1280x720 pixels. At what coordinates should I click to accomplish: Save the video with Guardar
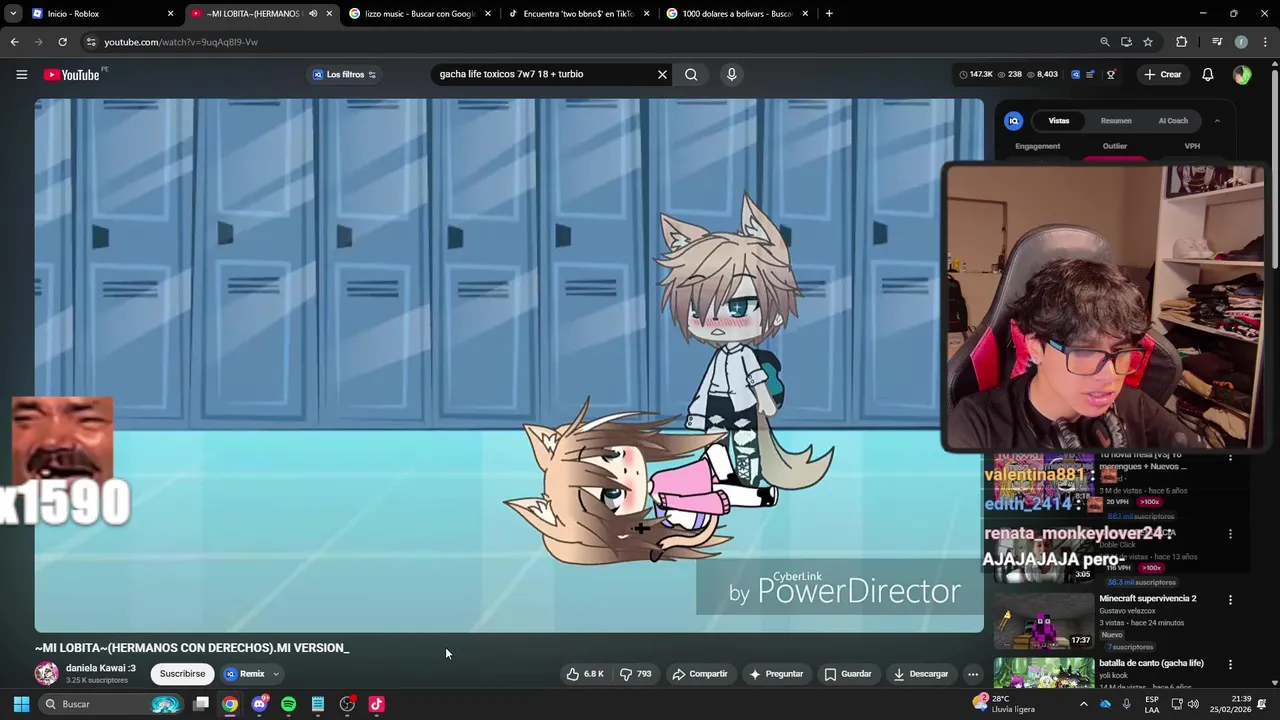click(x=848, y=674)
